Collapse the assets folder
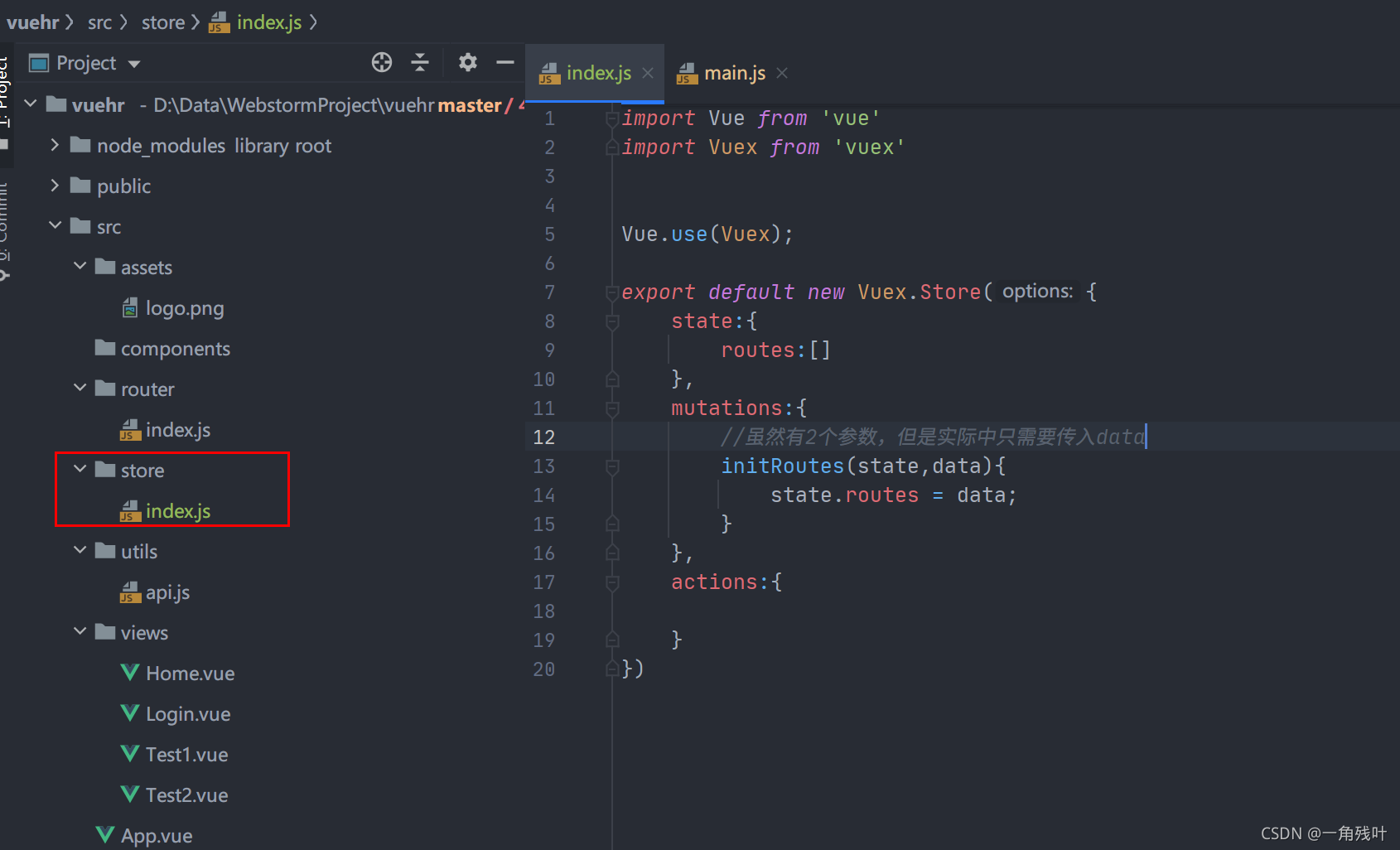 point(80,266)
